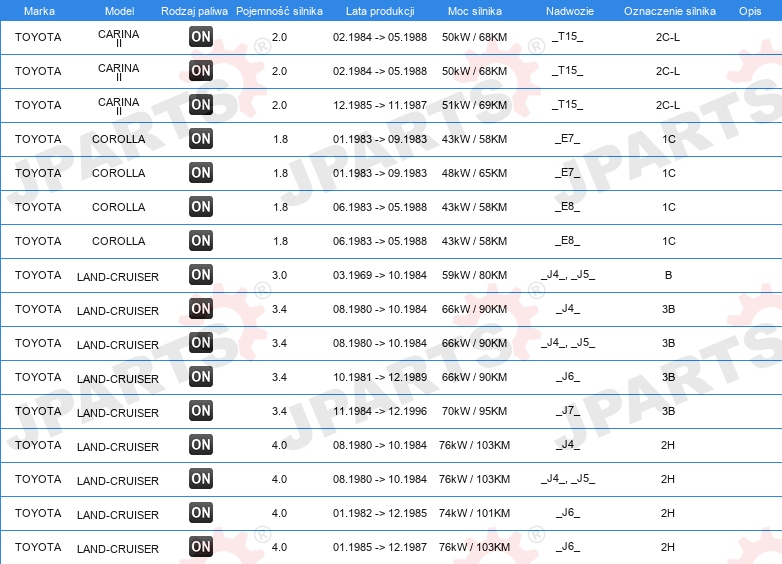Select _T15_ body code in the 51kW / 69KM row
This screenshot has width=782, height=564.
pos(568,105)
